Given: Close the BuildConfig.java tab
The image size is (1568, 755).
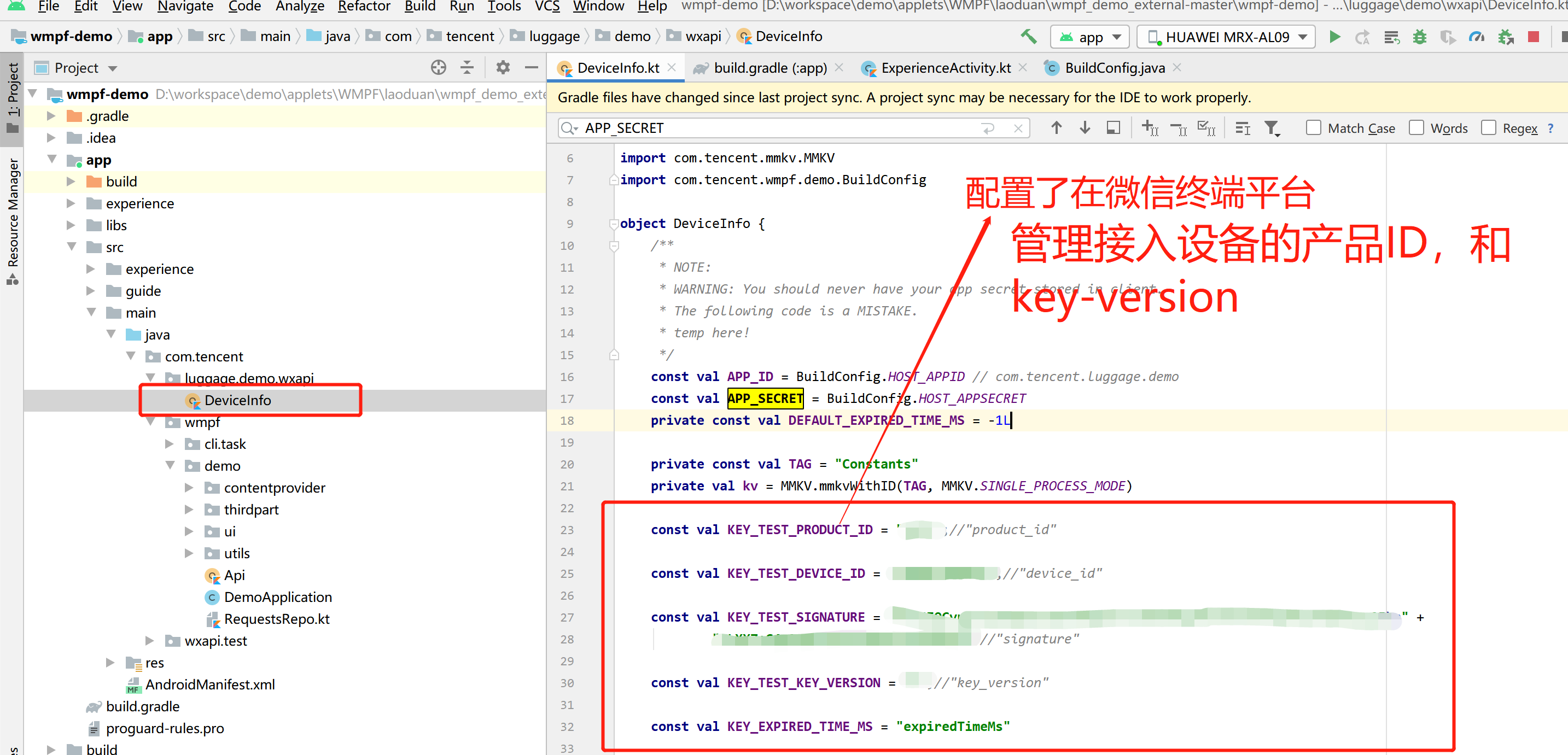Looking at the screenshot, I should click(1176, 68).
